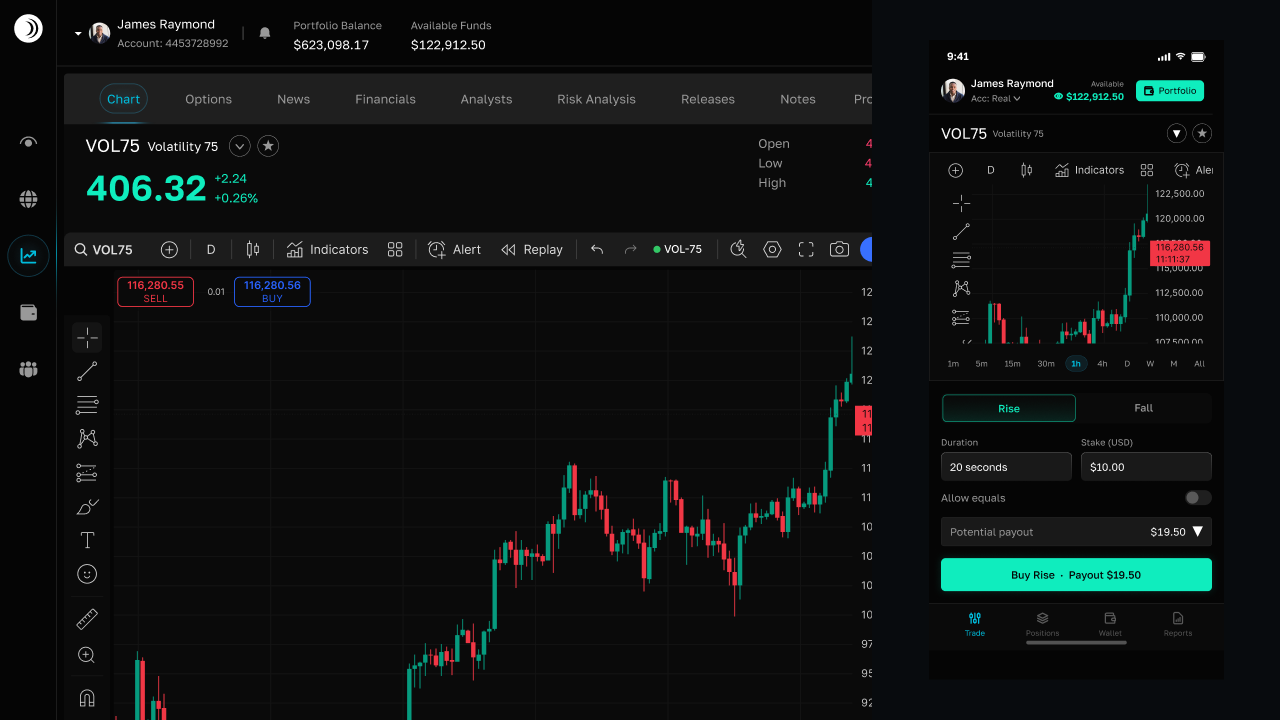This screenshot has width=1280, height=720.
Task: Toggle the Allow equals switch
Action: coord(1198,498)
